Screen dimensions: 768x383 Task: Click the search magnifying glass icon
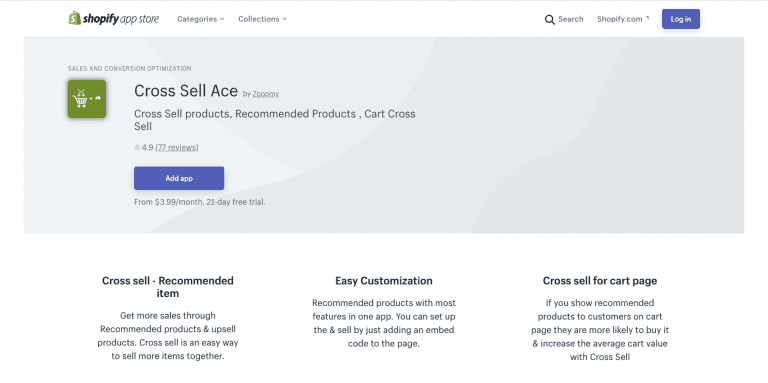[x=550, y=20]
